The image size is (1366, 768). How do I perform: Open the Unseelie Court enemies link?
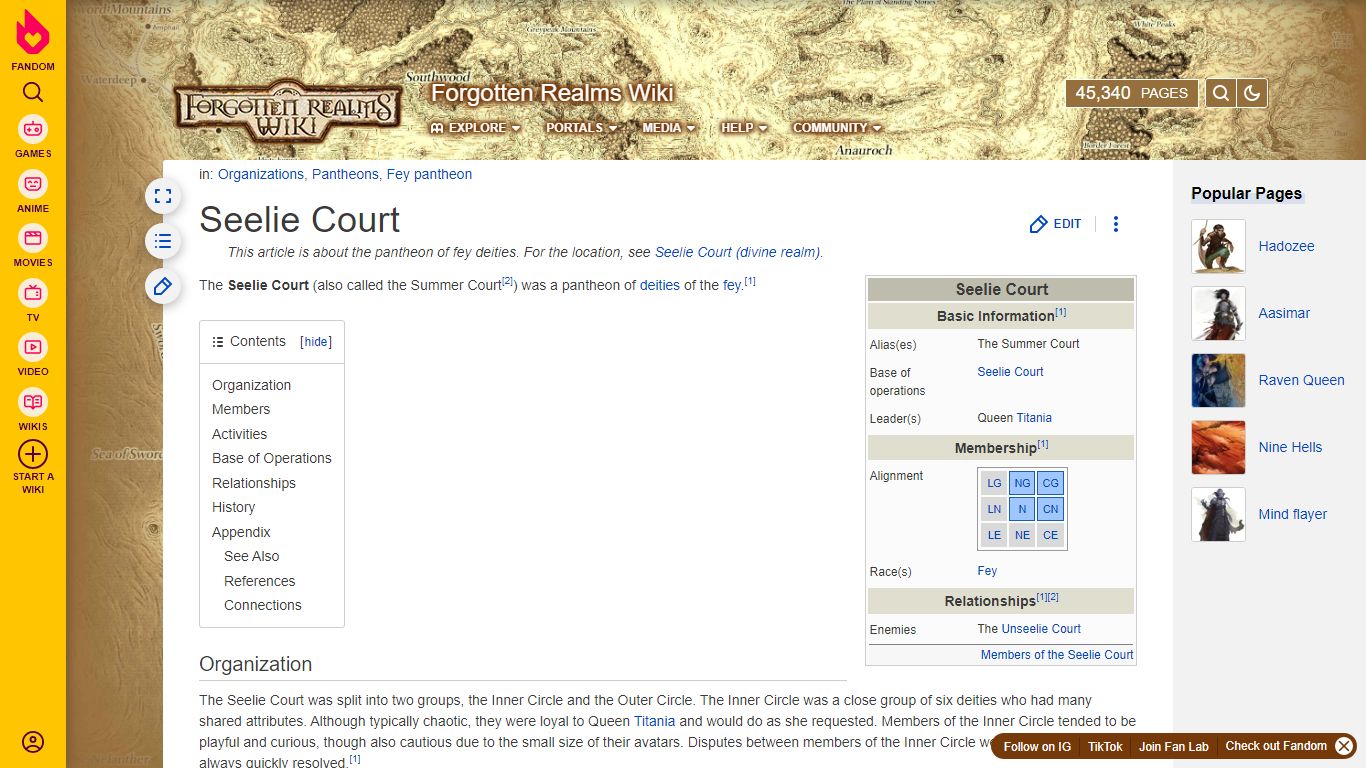pyautogui.click(x=1041, y=629)
